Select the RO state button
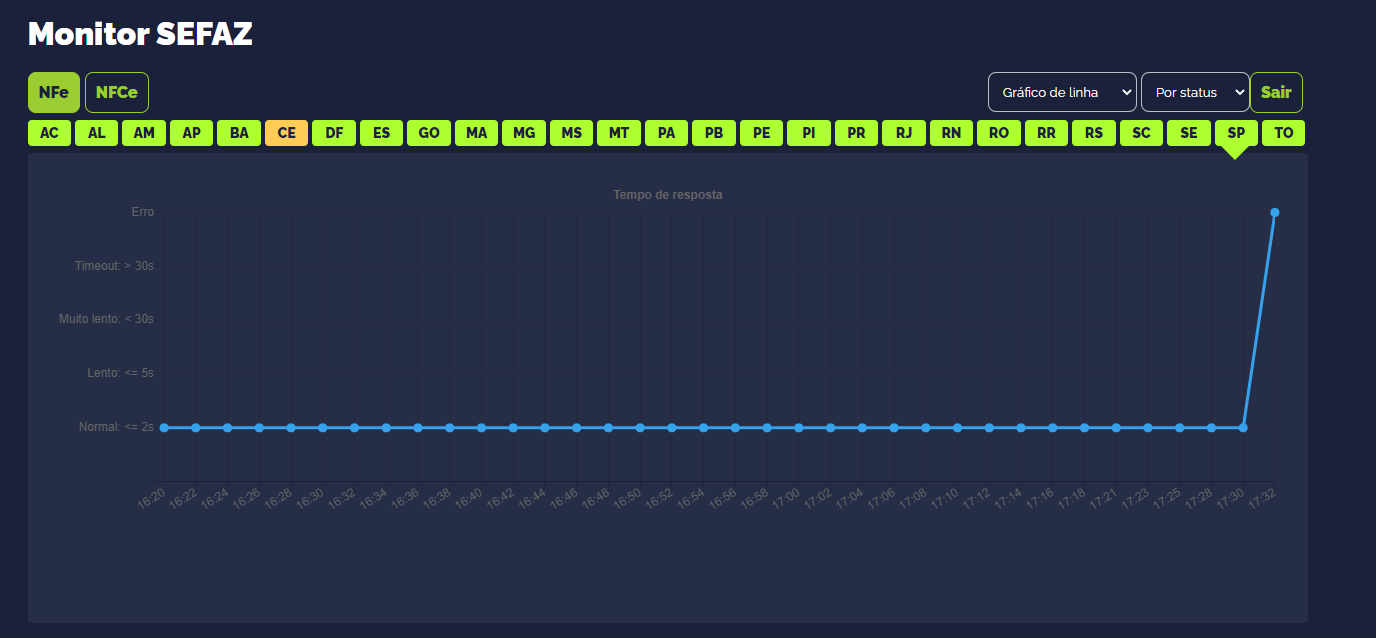The height and width of the screenshot is (638, 1376). tap(999, 133)
